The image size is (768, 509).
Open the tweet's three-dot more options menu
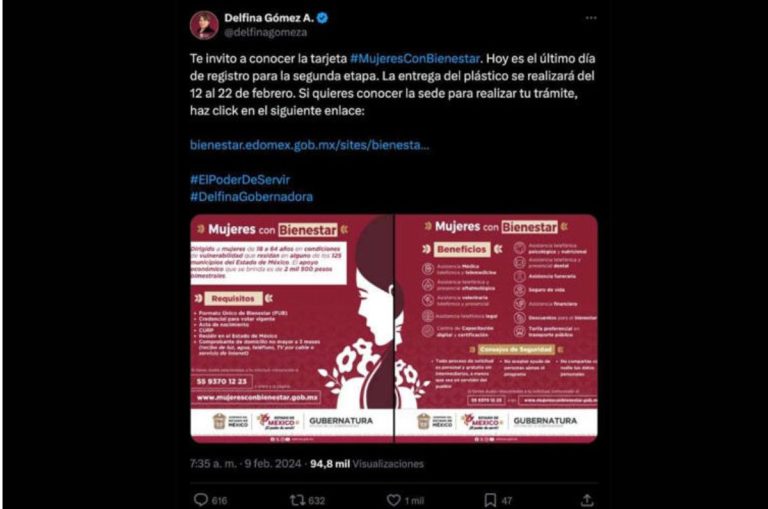591,18
